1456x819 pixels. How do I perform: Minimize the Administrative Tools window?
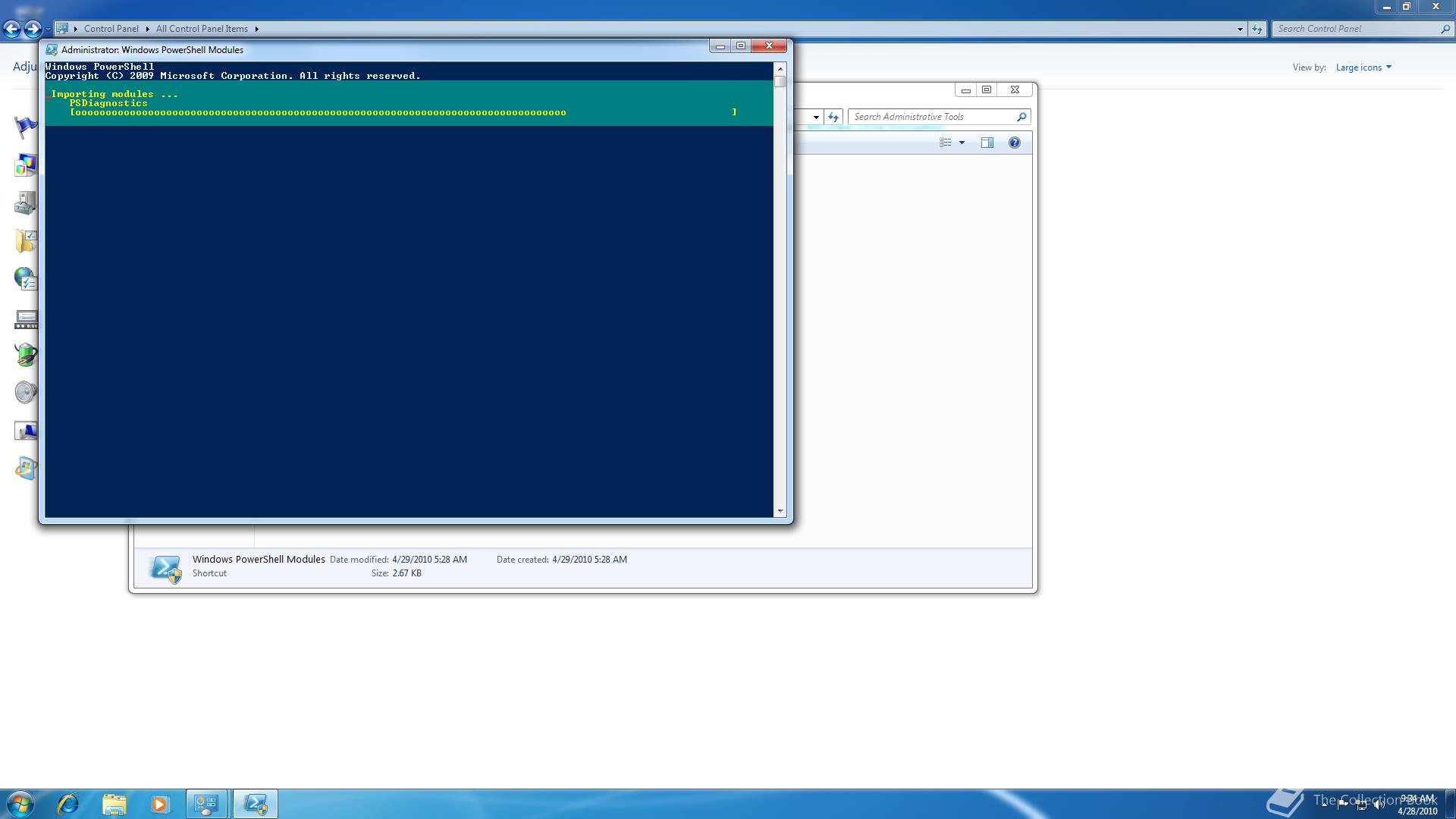(965, 89)
